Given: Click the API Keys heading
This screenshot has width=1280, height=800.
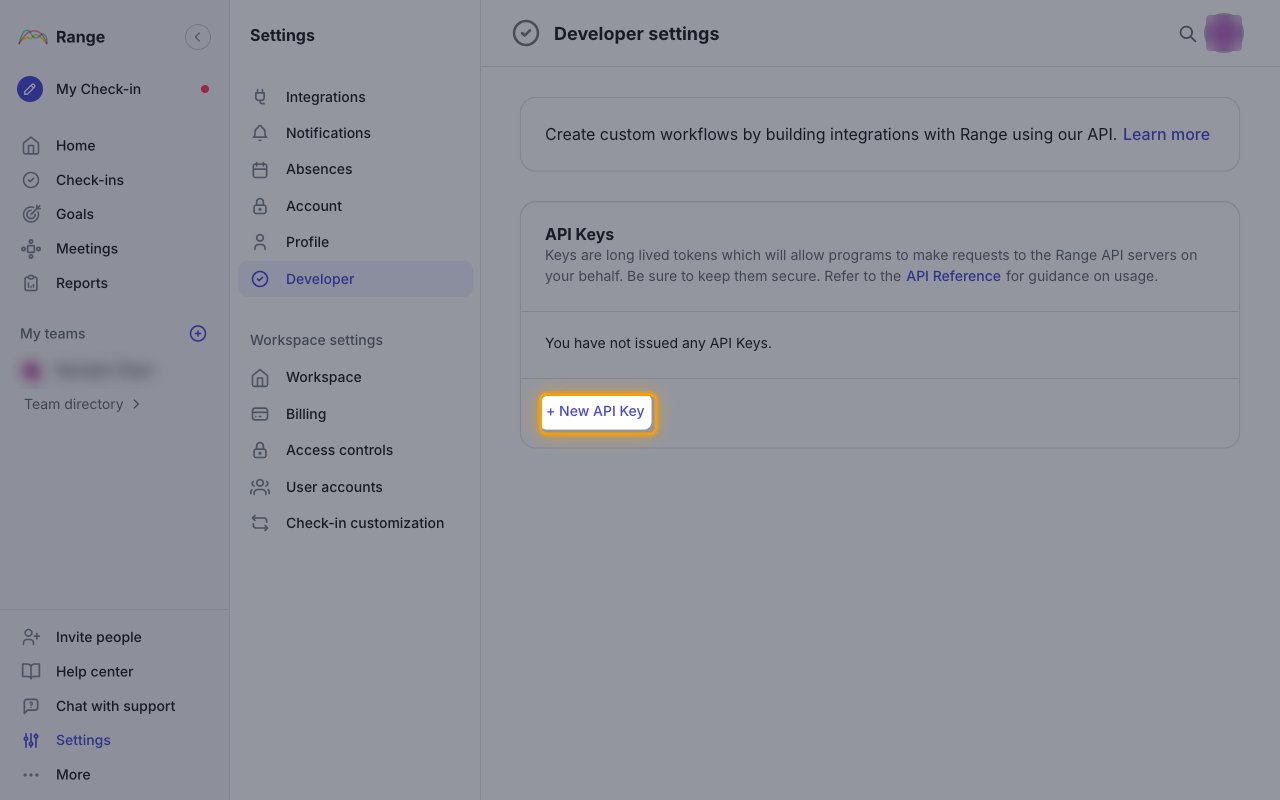Looking at the screenshot, I should point(579,235).
